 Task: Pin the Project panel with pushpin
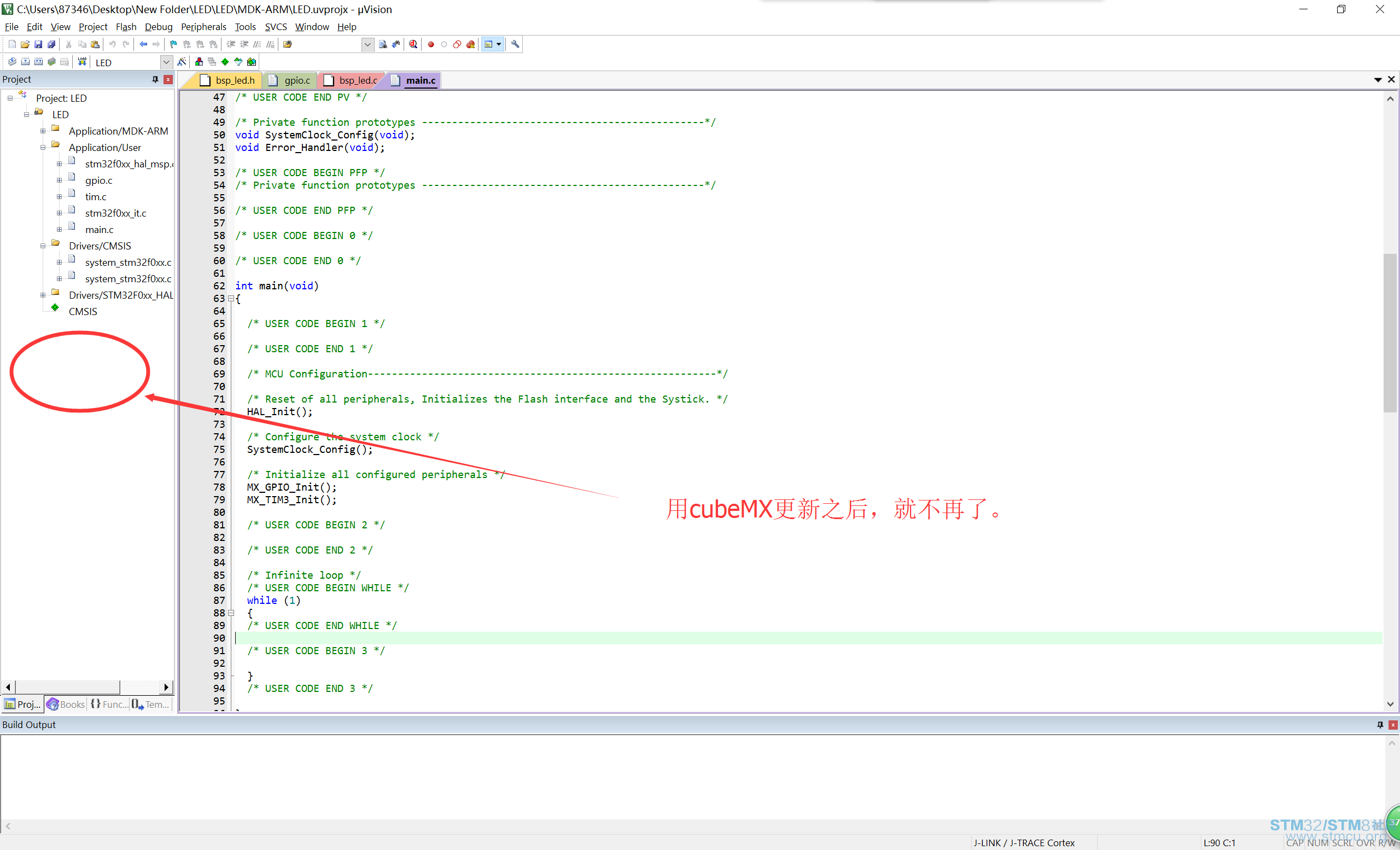[155, 79]
